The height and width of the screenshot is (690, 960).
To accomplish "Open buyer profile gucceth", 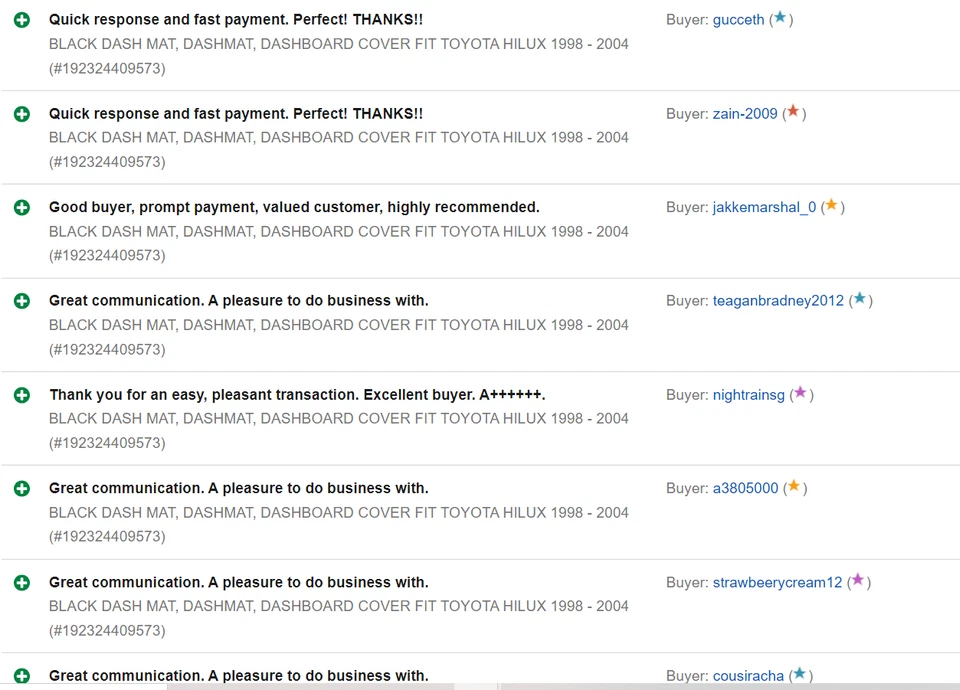I will (738, 20).
